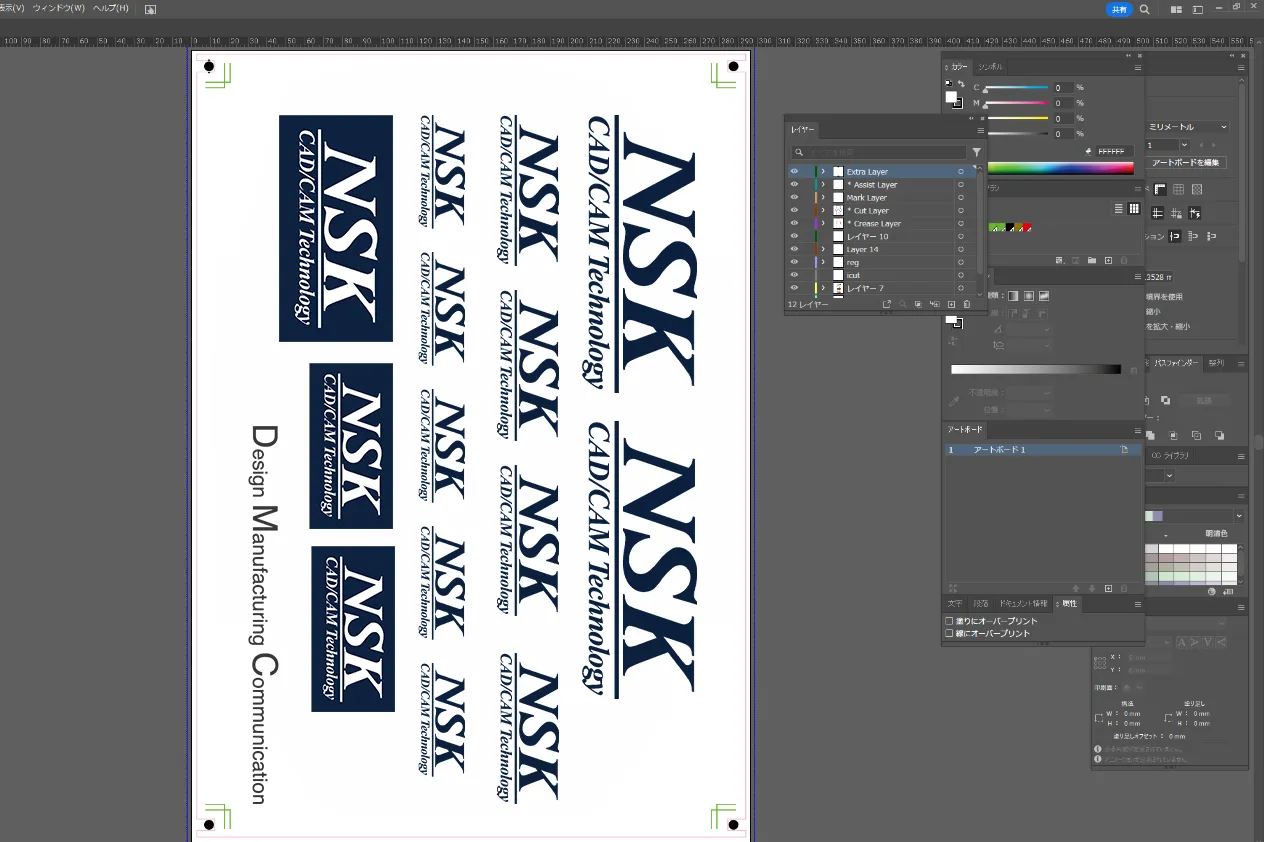1264x842 pixels.
Task: Toggle visibility of * Assist Layer
Action: click(x=794, y=184)
